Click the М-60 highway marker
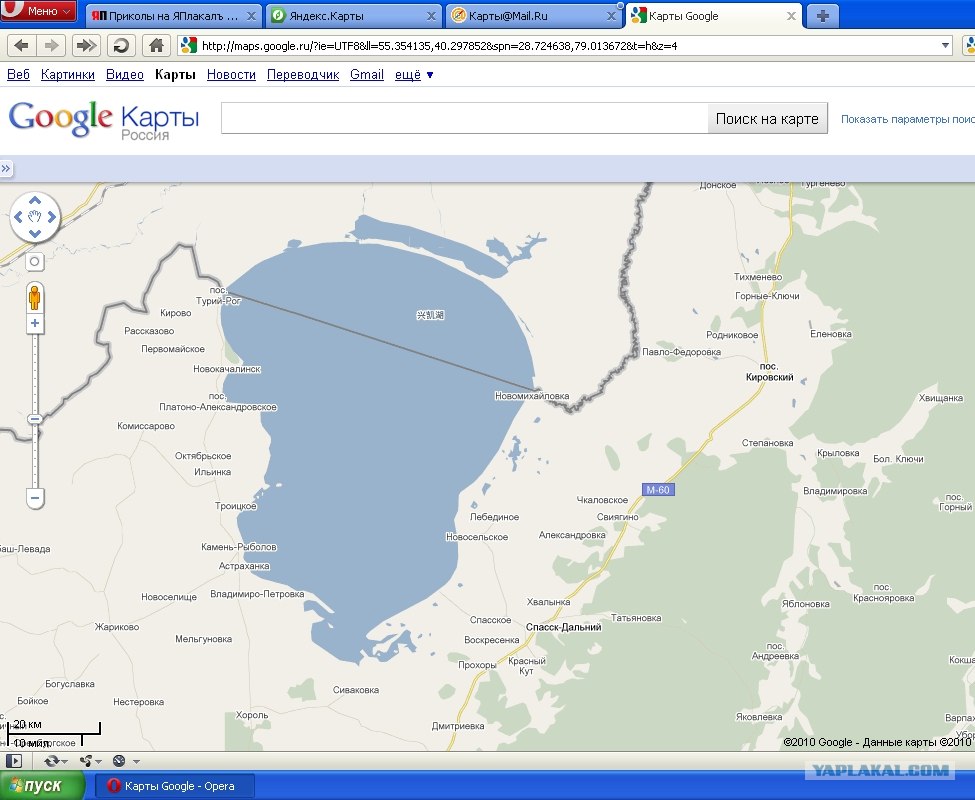975x800 pixels. [x=658, y=490]
